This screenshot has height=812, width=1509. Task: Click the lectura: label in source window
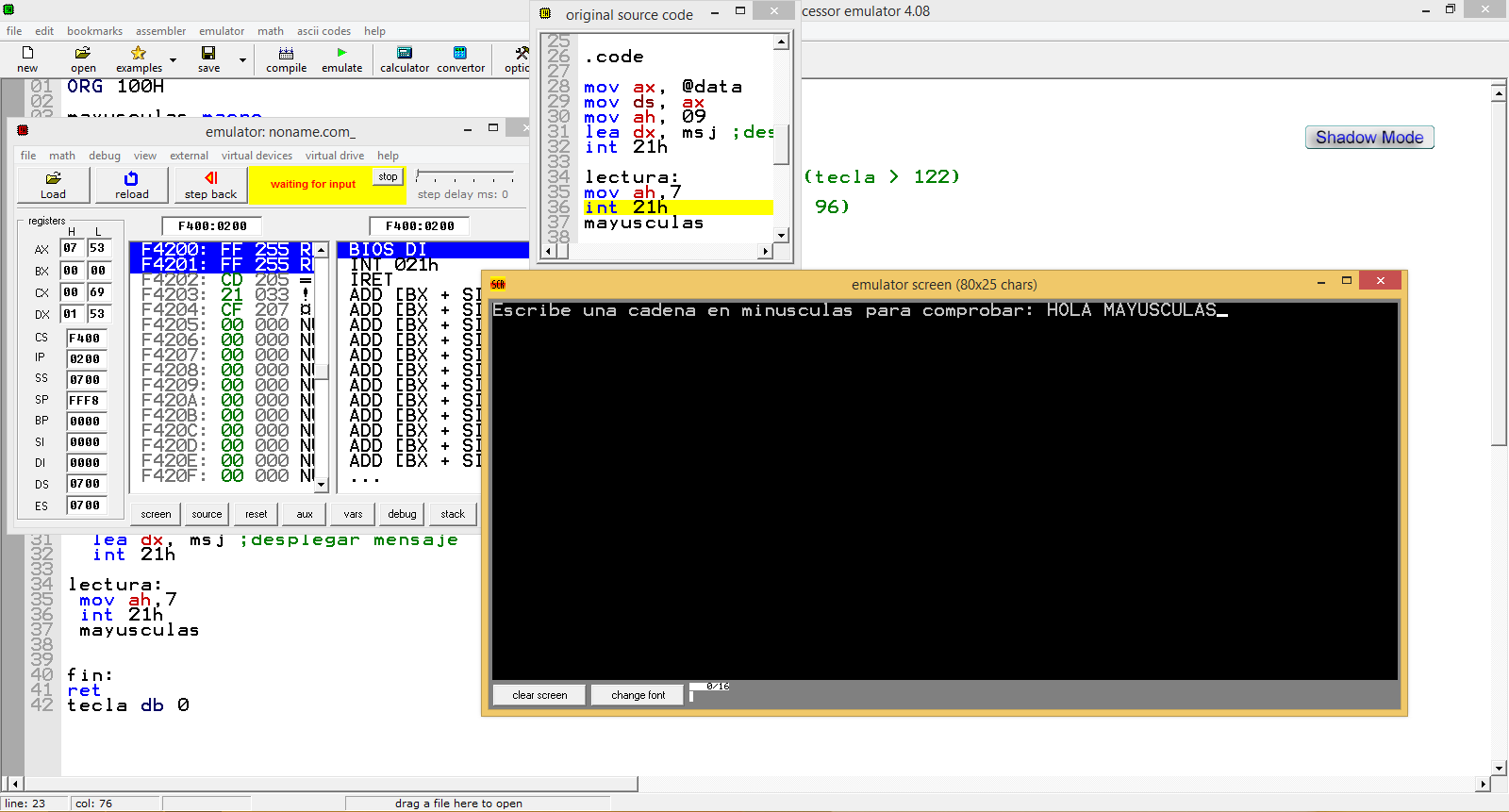631,177
